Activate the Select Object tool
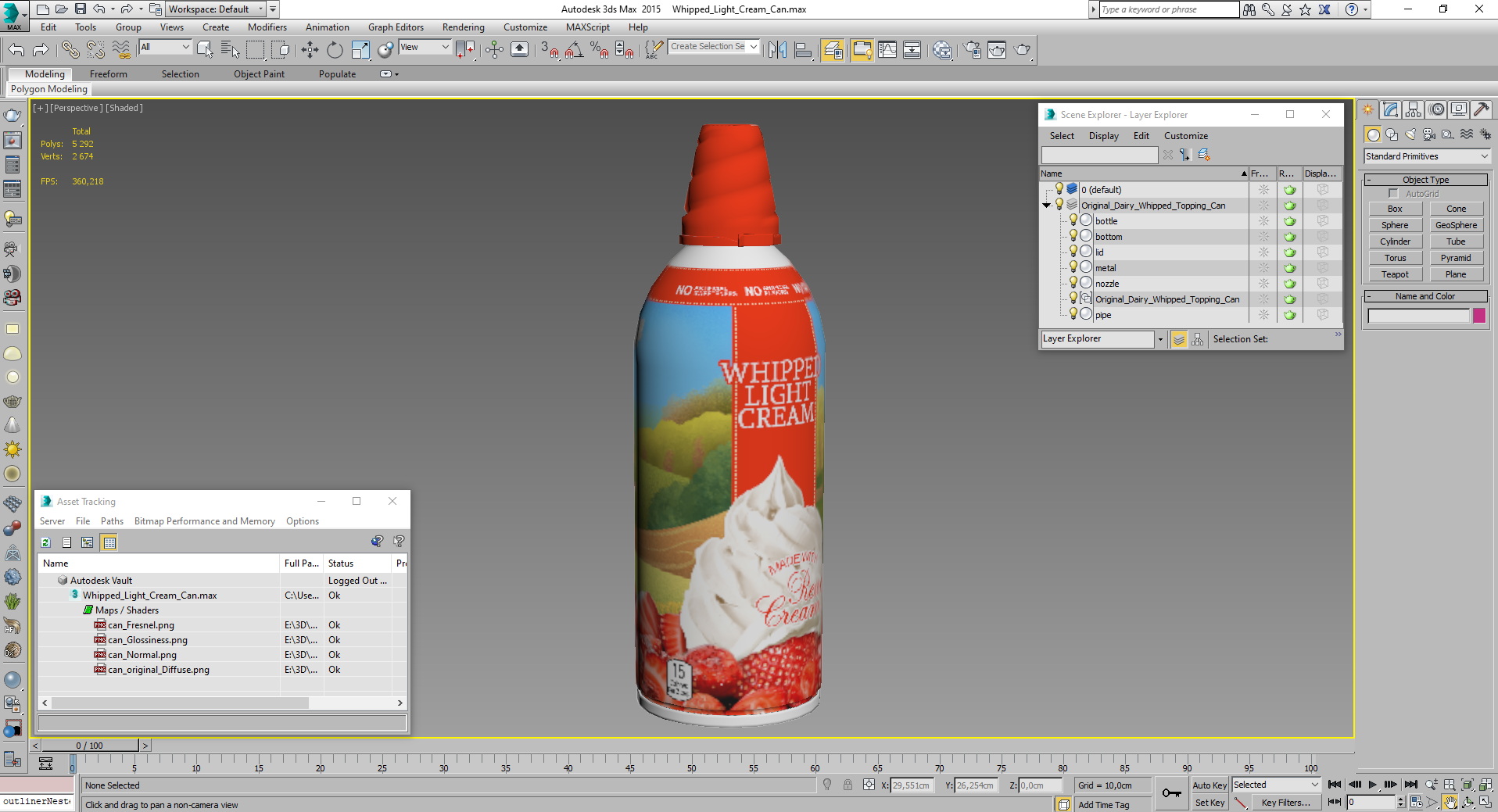This screenshot has height=812, width=1498. (x=205, y=50)
